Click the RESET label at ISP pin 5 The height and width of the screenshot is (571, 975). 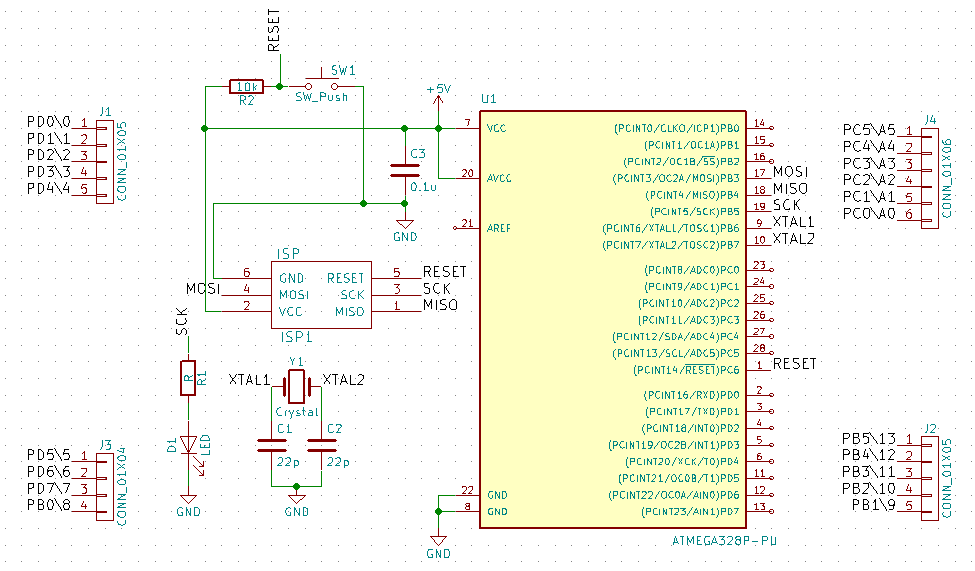coord(445,272)
